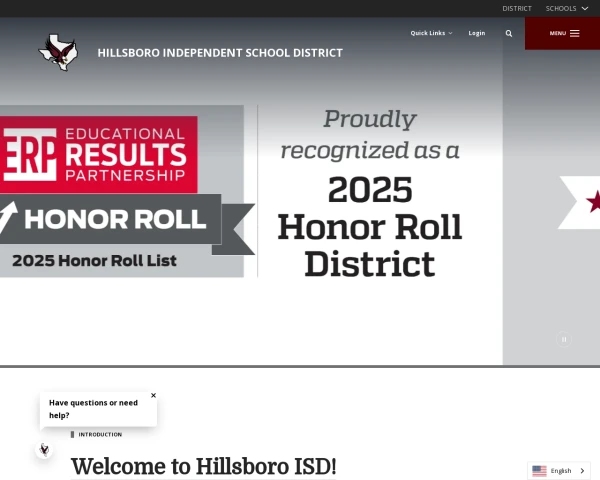The height and width of the screenshot is (480, 600).
Task: Open the MENU button label
Action: (558, 33)
